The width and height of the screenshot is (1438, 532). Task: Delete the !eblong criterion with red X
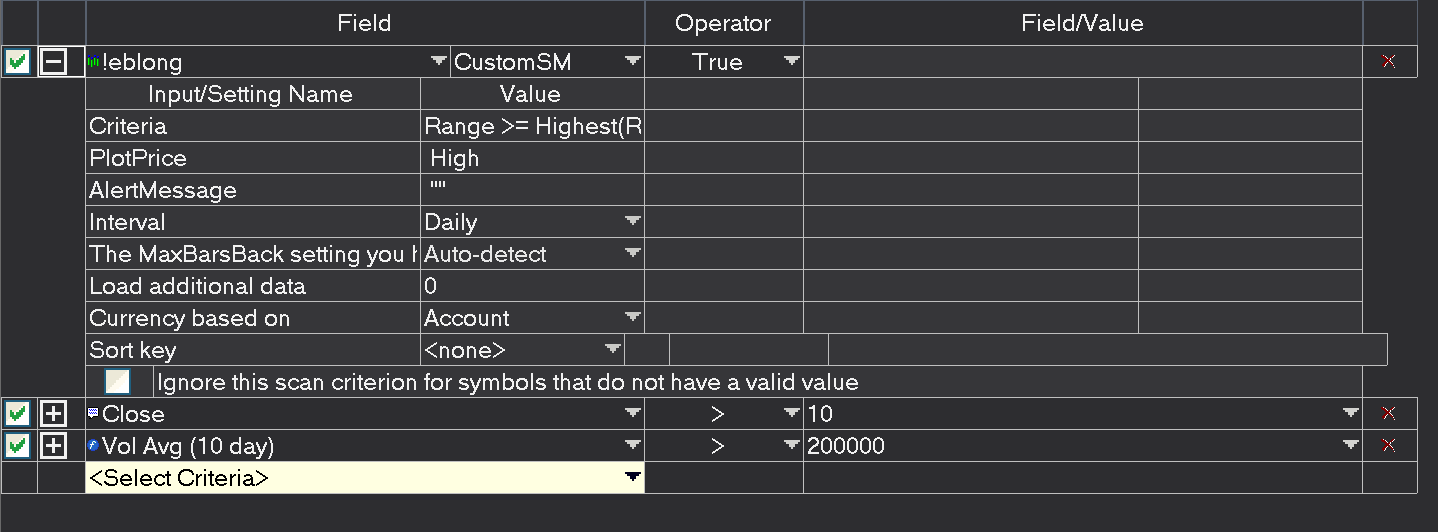(x=1388, y=62)
